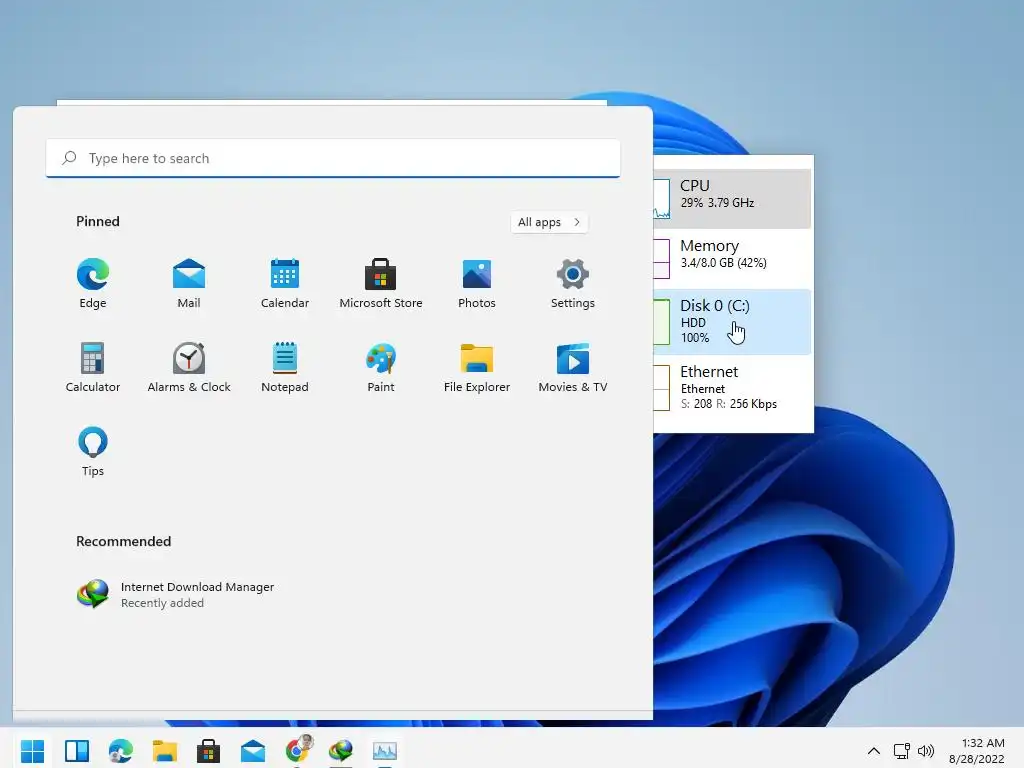Click the Windows Start button on taskbar
1024x768 pixels.
(x=32, y=751)
